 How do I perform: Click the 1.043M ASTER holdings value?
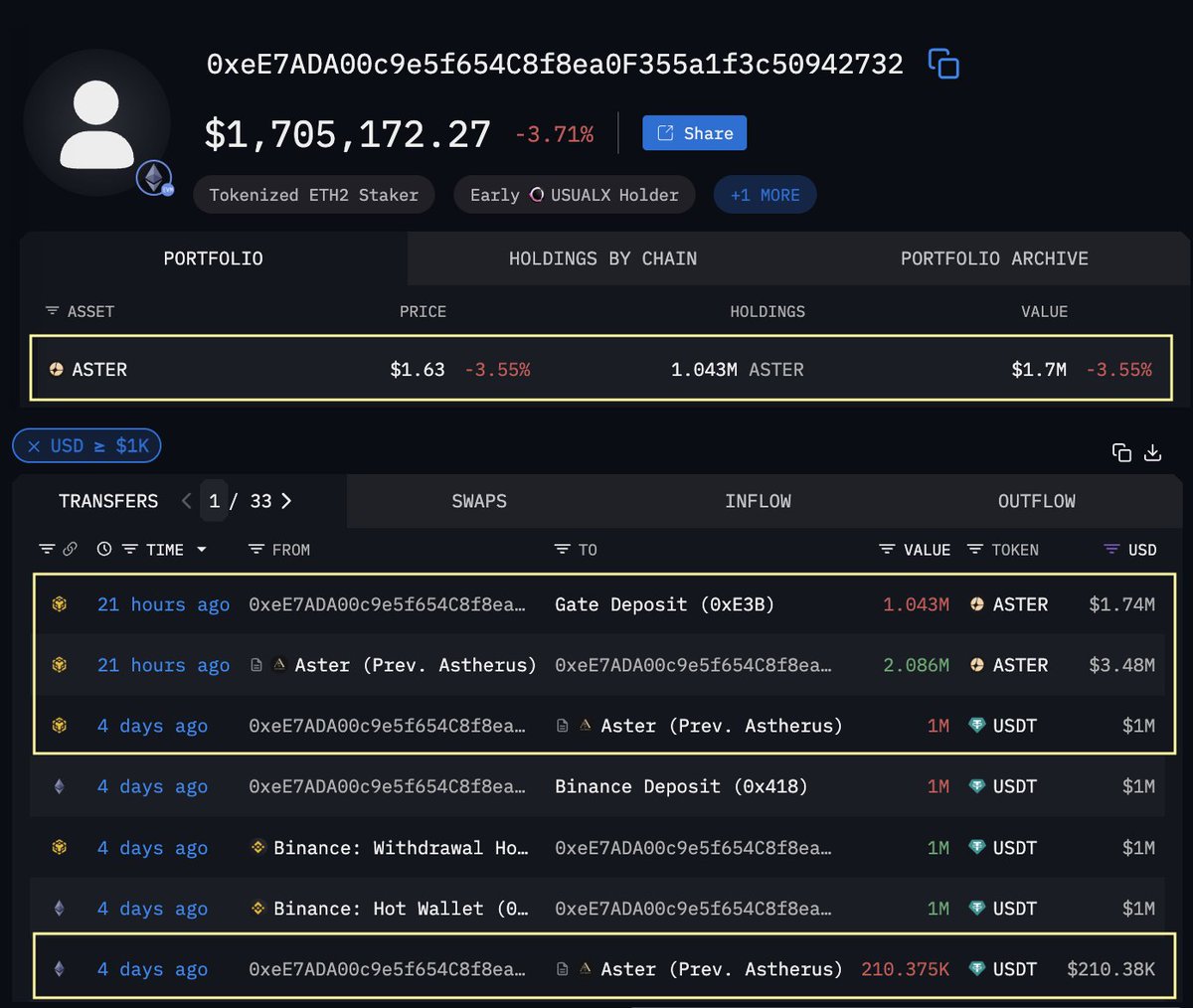tap(738, 370)
